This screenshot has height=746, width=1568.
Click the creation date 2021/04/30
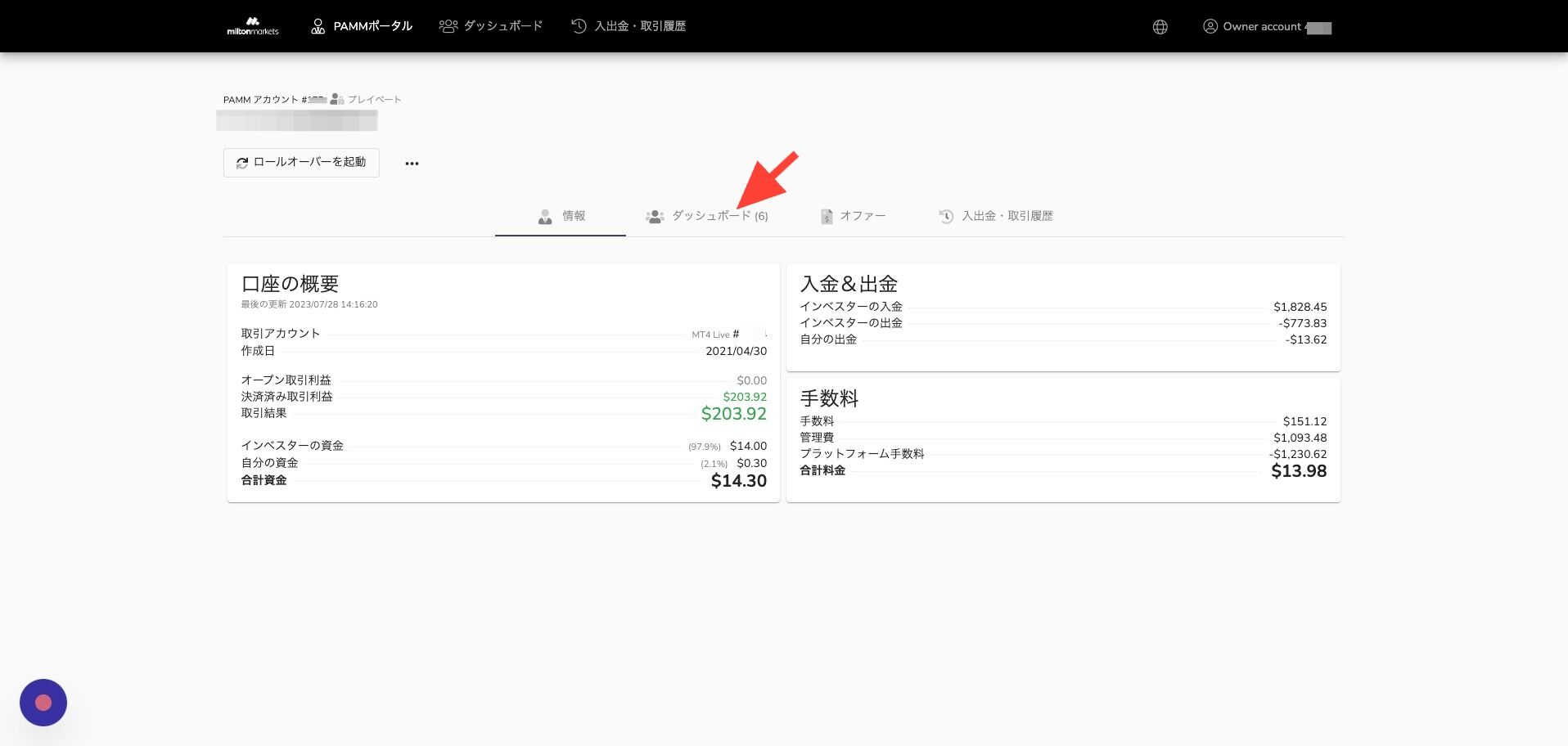click(x=737, y=351)
